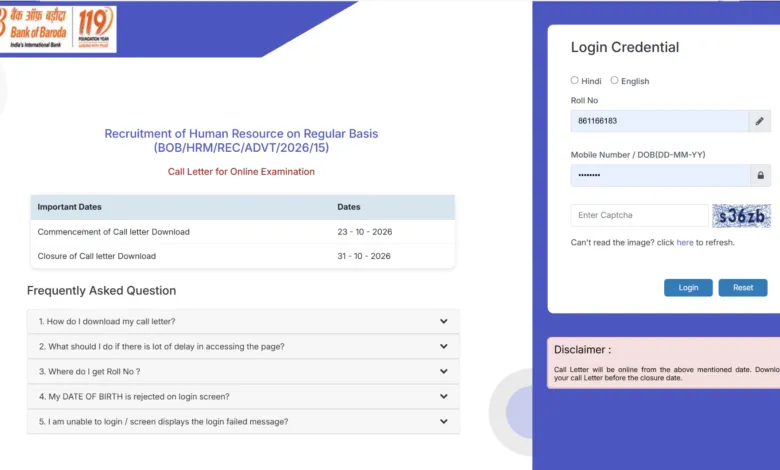Viewport: 780px width, 470px height.
Task: Select the Hindi language radio button
Action: [x=575, y=80]
